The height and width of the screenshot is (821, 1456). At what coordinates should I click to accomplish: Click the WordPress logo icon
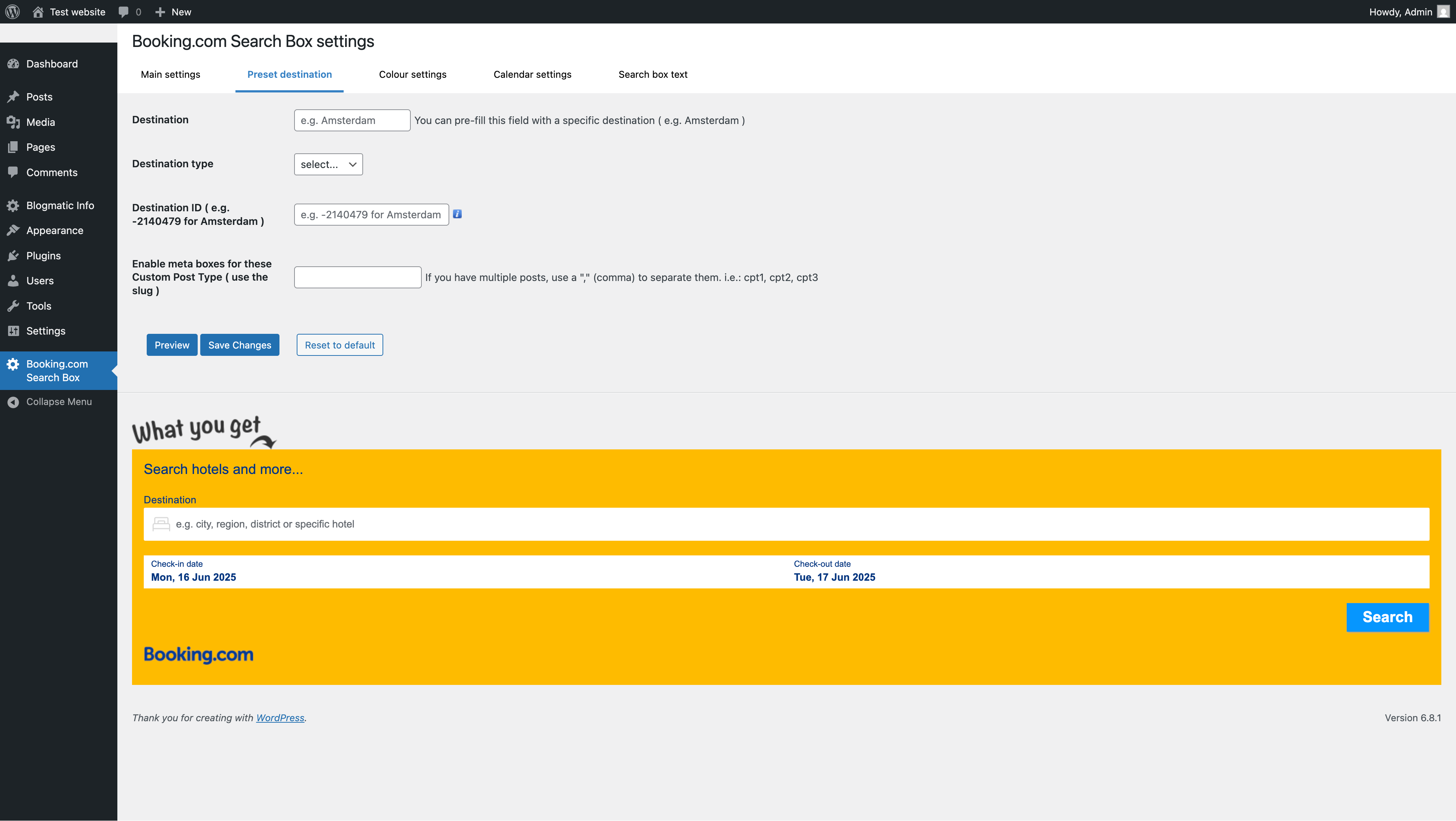pyautogui.click(x=12, y=11)
